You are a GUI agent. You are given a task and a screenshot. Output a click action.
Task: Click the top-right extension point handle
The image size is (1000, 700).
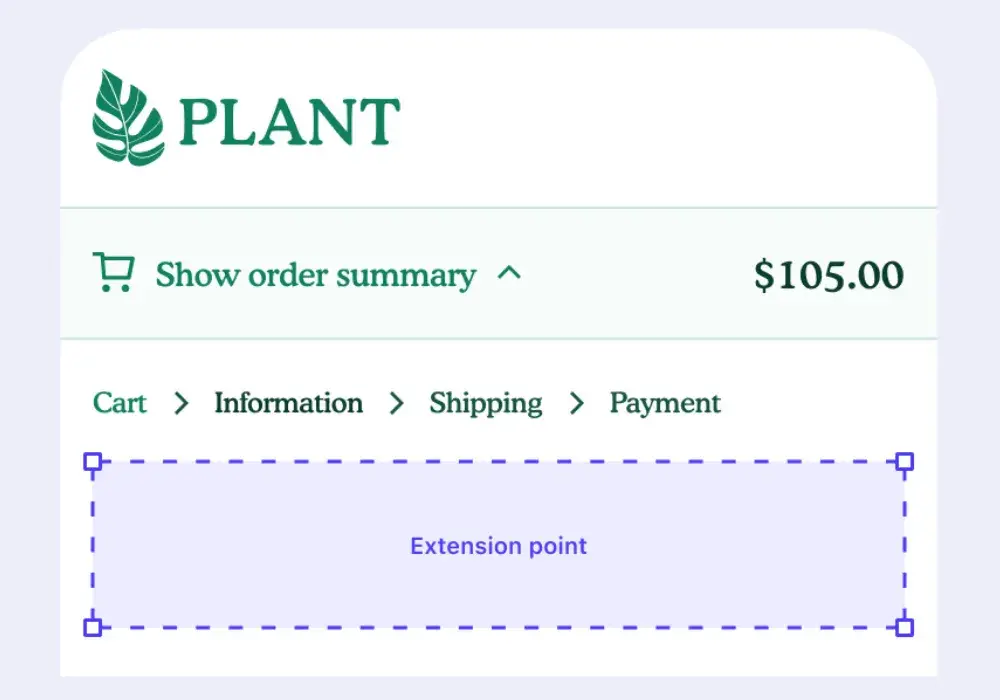pos(904,462)
